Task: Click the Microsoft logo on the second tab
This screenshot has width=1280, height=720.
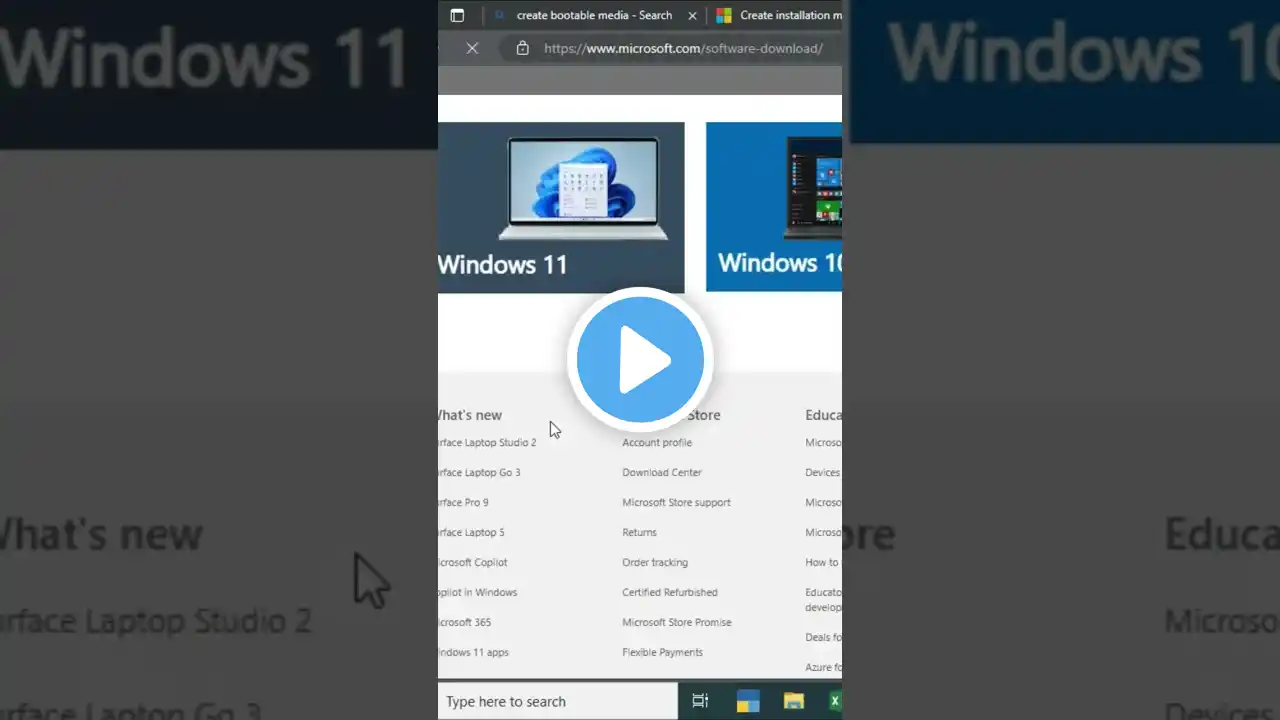Action: coord(723,15)
